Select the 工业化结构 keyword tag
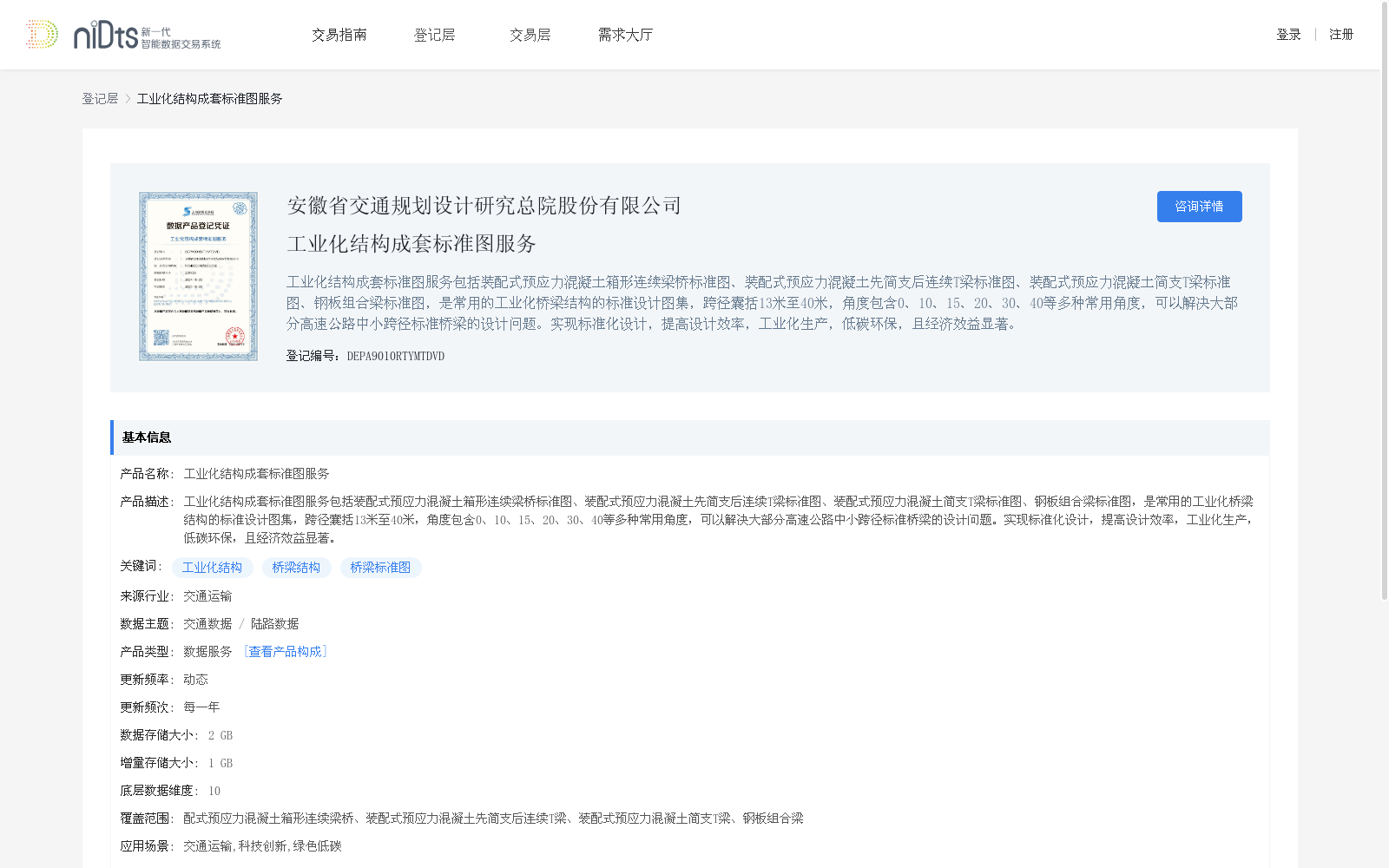The height and width of the screenshot is (868, 1389). 212,568
